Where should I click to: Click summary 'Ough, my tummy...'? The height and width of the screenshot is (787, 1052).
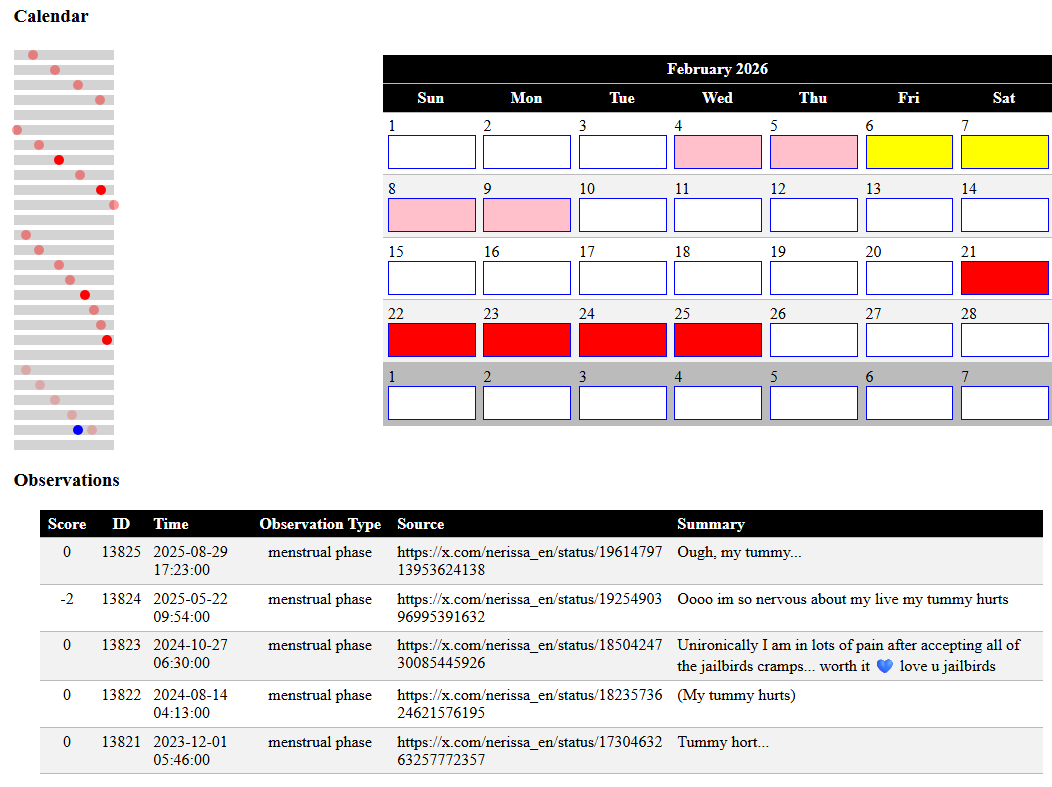pyautogui.click(x=739, y=552)
